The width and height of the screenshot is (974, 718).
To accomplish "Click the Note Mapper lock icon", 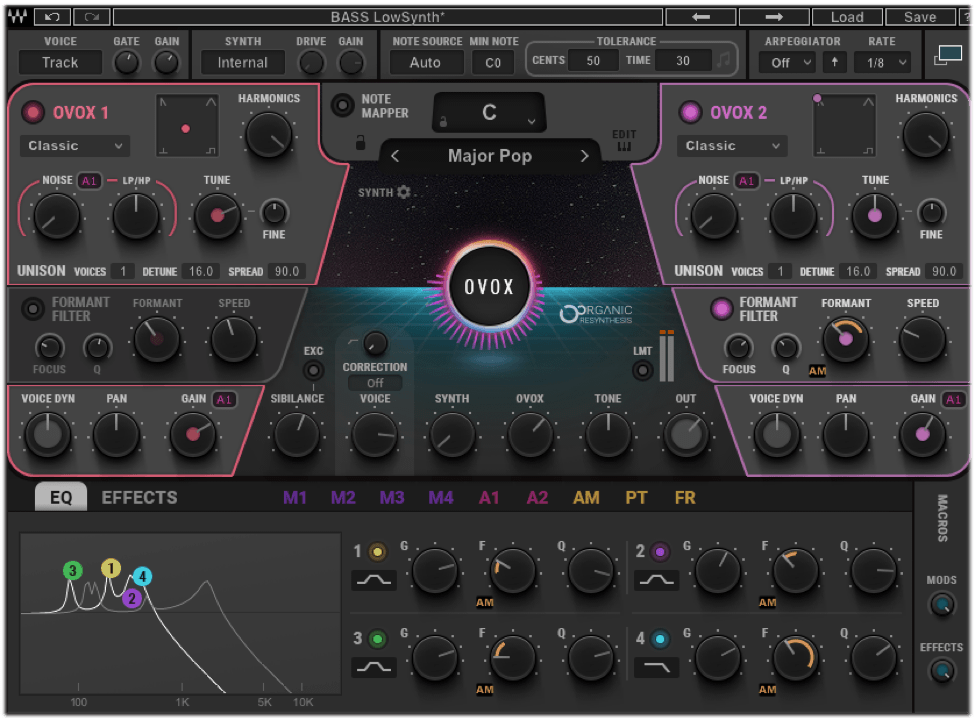I will coord(360,143).
